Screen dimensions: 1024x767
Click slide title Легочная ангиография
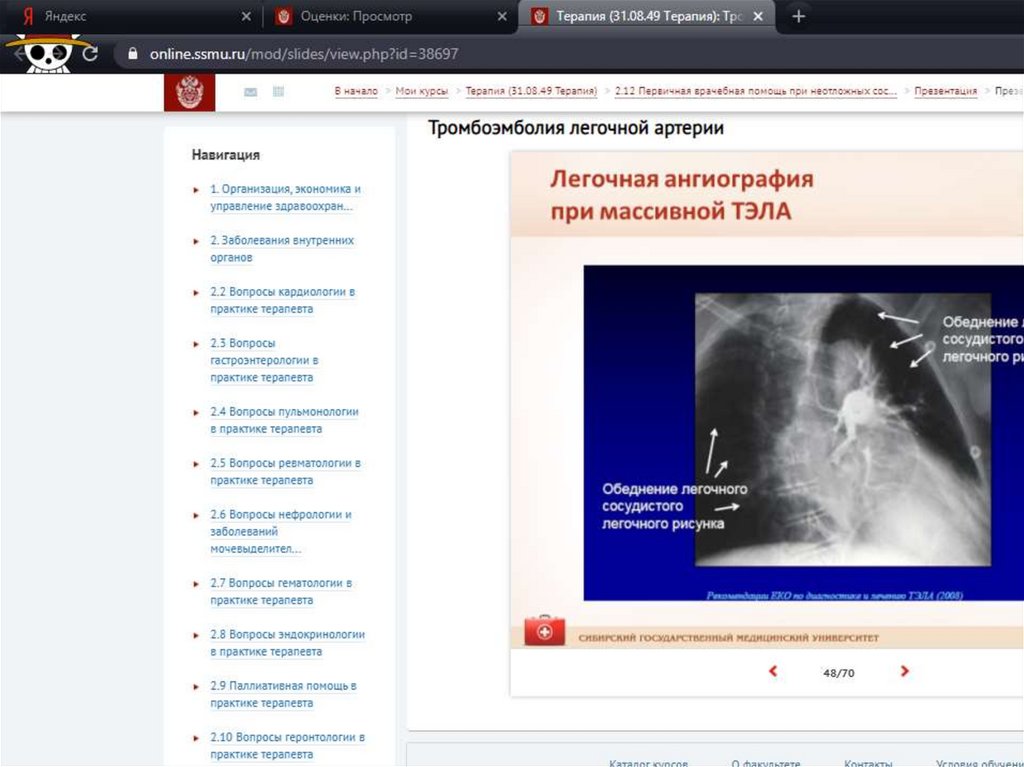tap(682, 195)
